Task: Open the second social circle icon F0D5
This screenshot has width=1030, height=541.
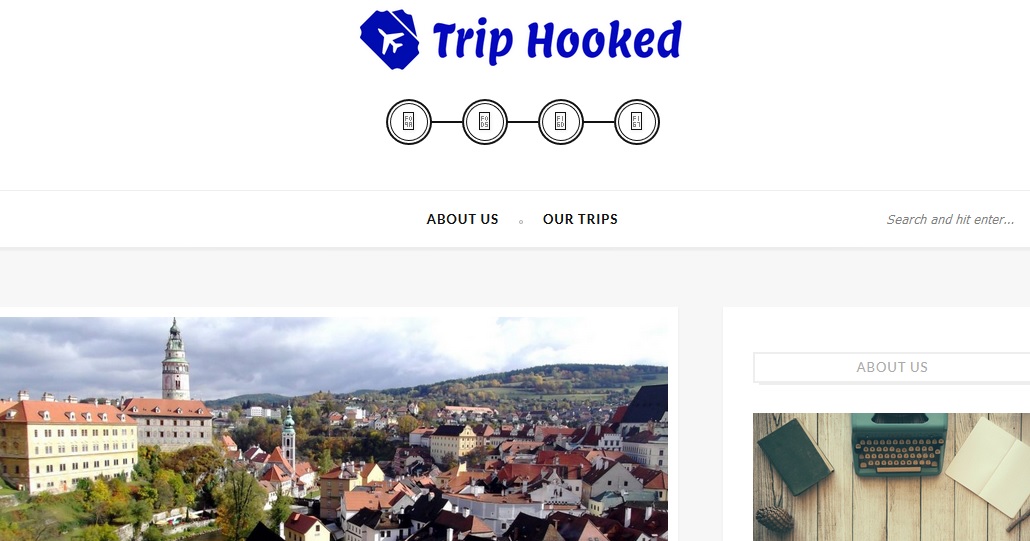Action: (x=485, y=122)
